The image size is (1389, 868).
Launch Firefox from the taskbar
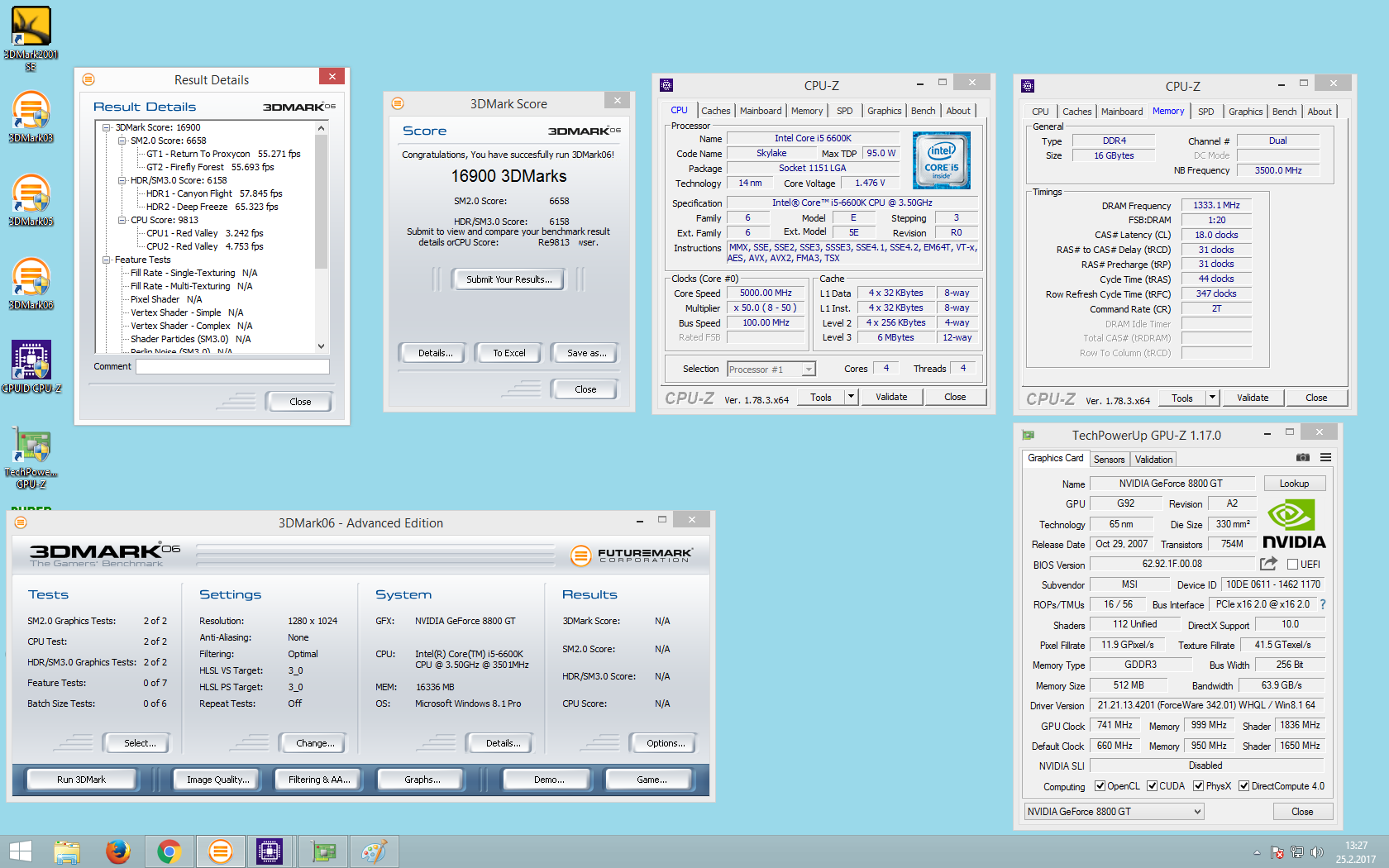coord(117,851)
